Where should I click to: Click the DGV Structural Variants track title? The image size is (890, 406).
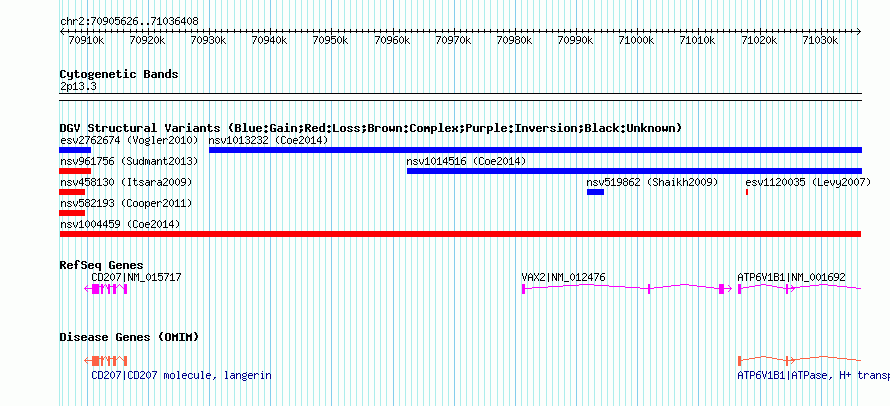[370, 128]
